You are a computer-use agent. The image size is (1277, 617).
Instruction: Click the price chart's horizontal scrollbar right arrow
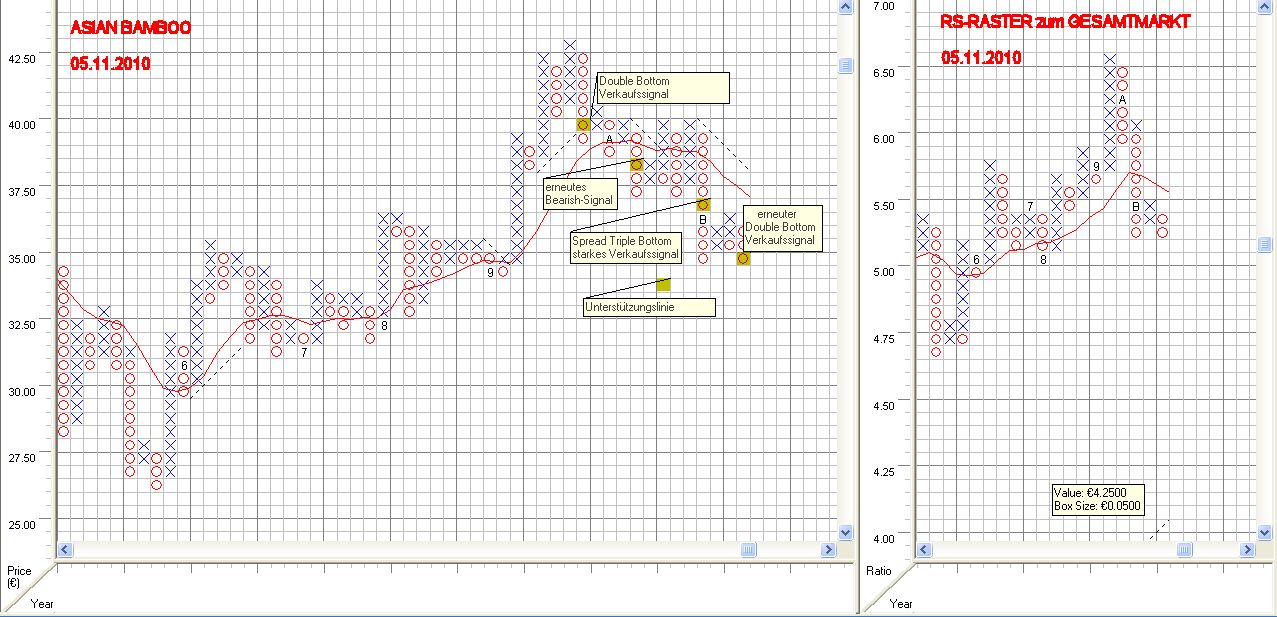click(x=828, y=550)
